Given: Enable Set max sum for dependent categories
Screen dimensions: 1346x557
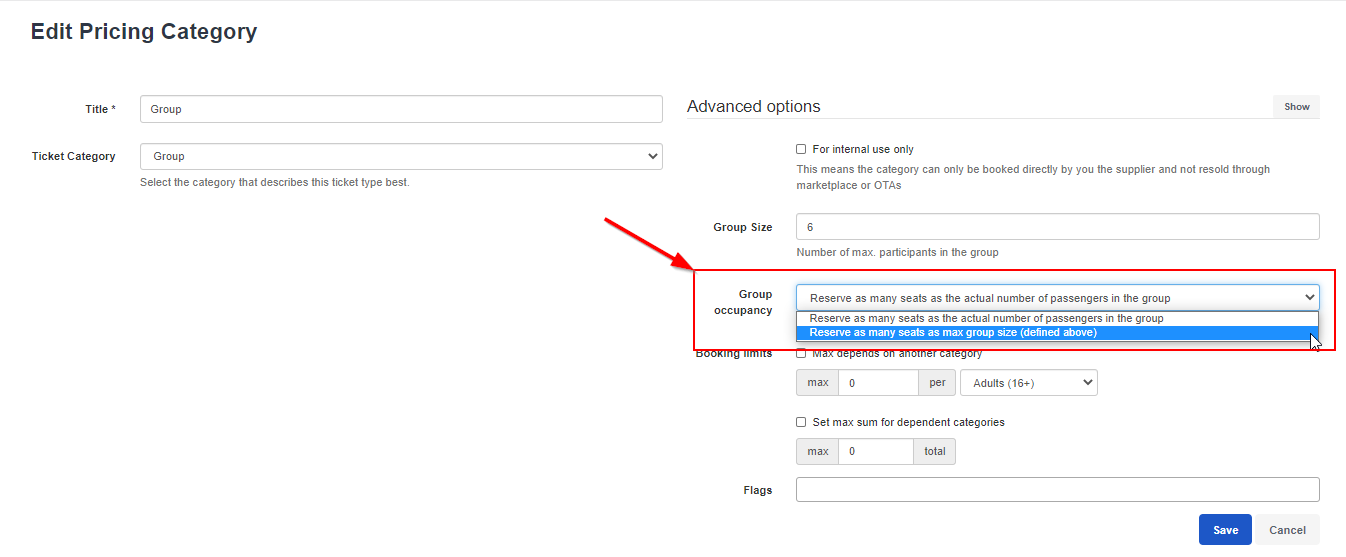Looking at the screenshot, I should (801, 422).
